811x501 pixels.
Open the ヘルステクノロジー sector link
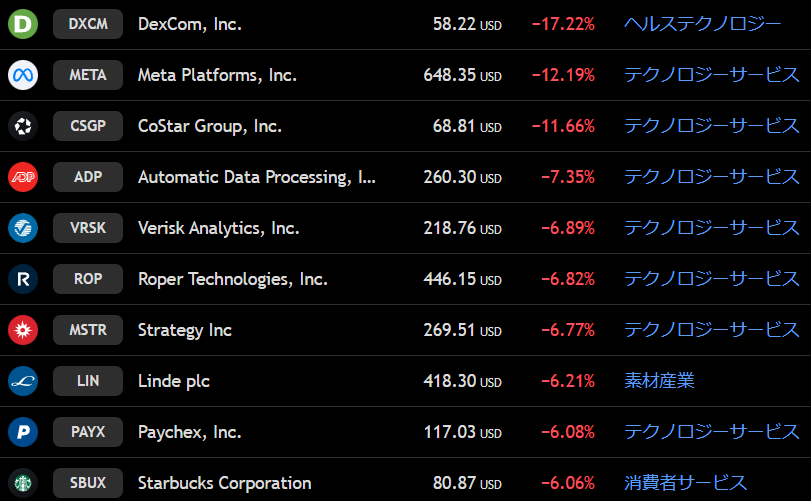tap(702, 23)
